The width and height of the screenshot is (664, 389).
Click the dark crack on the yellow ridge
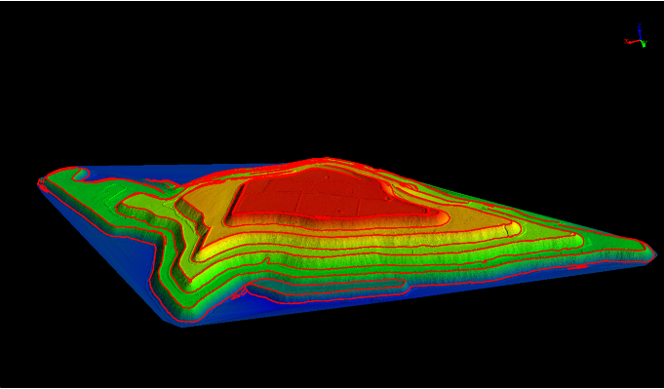506,229
